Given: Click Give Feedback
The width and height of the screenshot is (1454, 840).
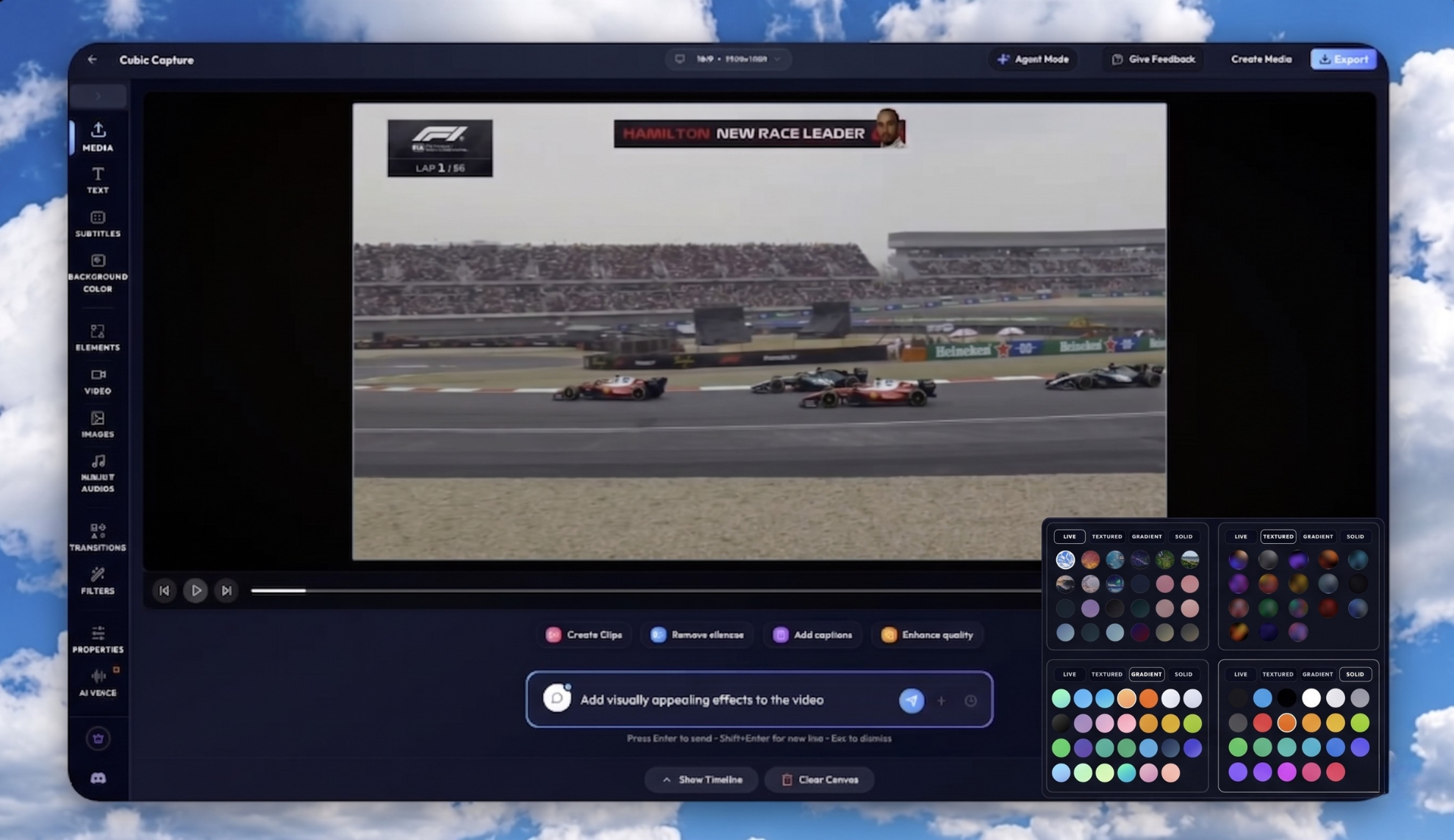Looking at the screenshot, I should [1153, 60].
